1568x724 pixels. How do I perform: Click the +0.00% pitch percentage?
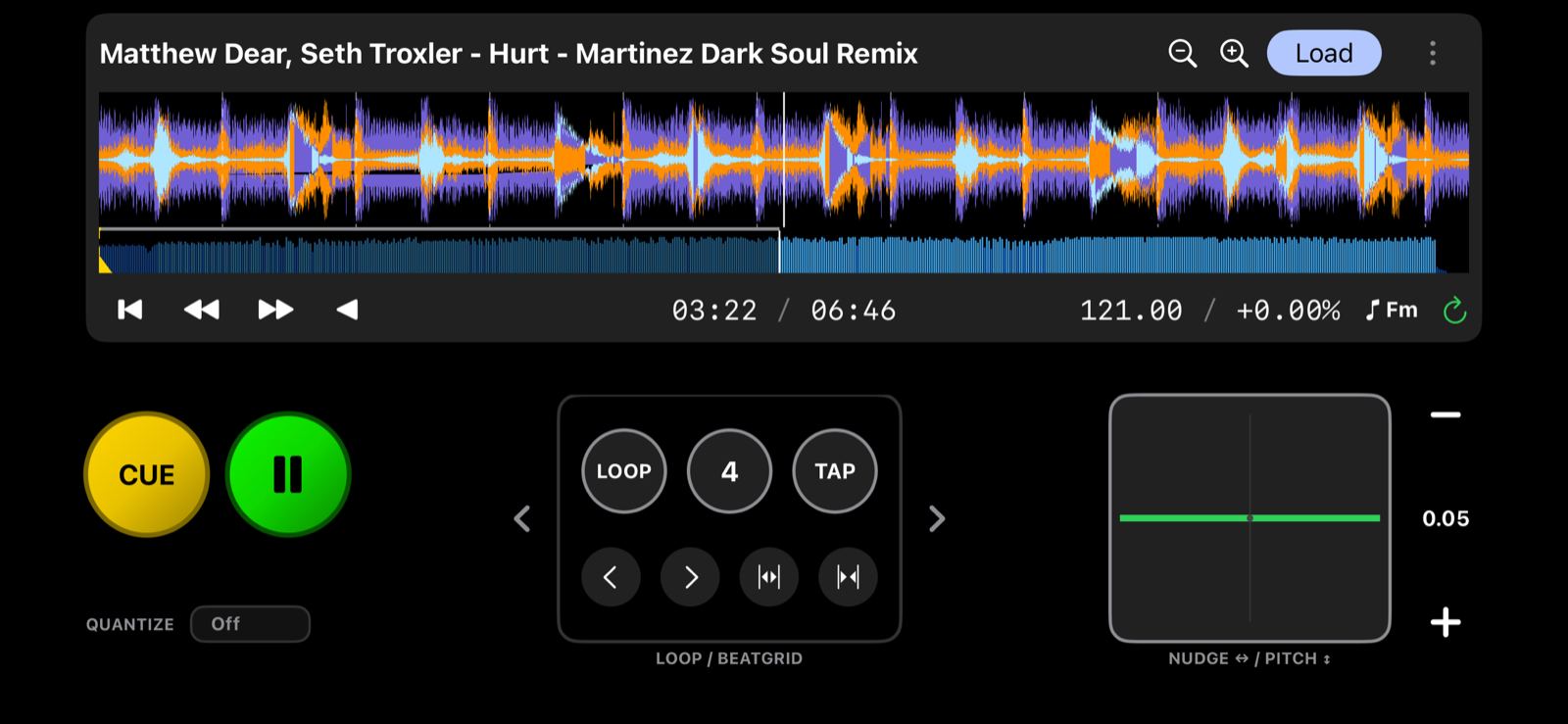pyautogui.click(x=1288, y=311)
